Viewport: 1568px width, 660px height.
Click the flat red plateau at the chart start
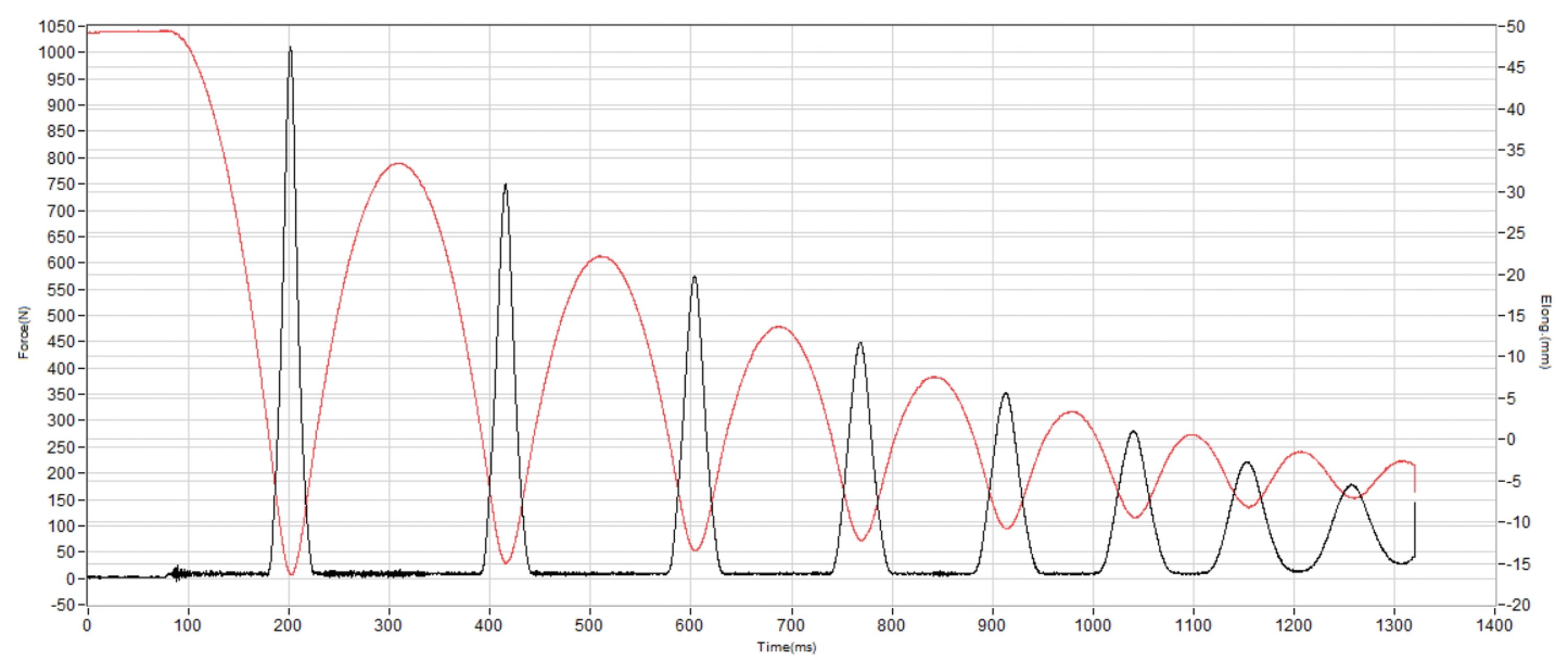[128, 31]
